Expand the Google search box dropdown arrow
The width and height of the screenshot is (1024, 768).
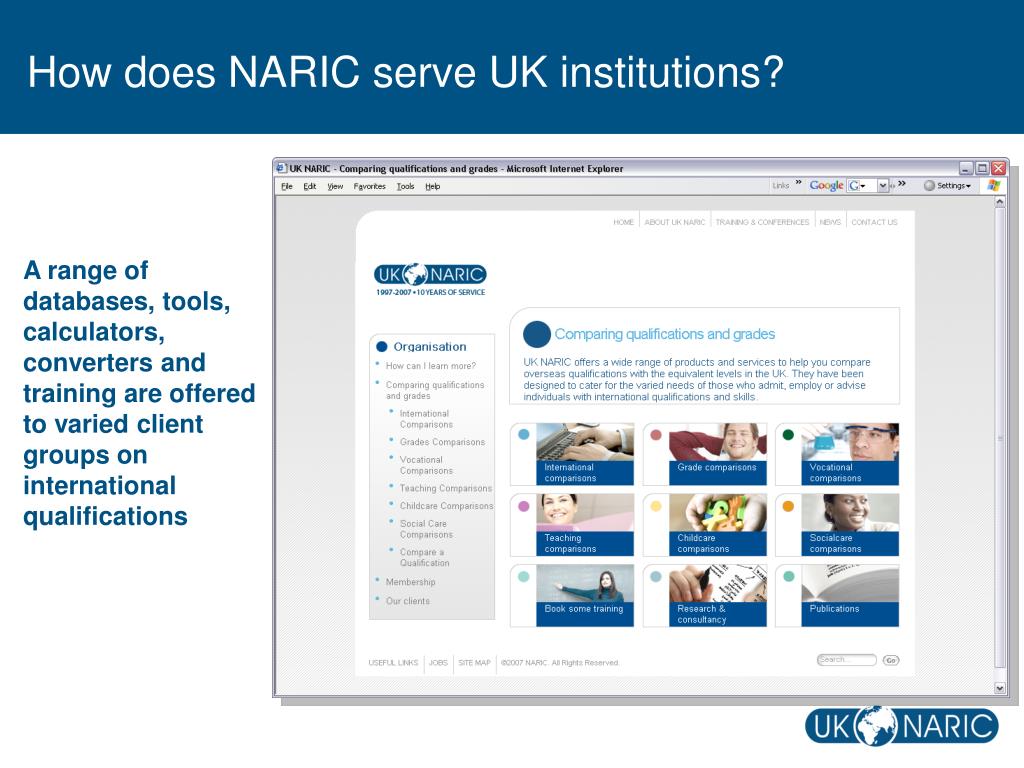click(x=883, y=185)
